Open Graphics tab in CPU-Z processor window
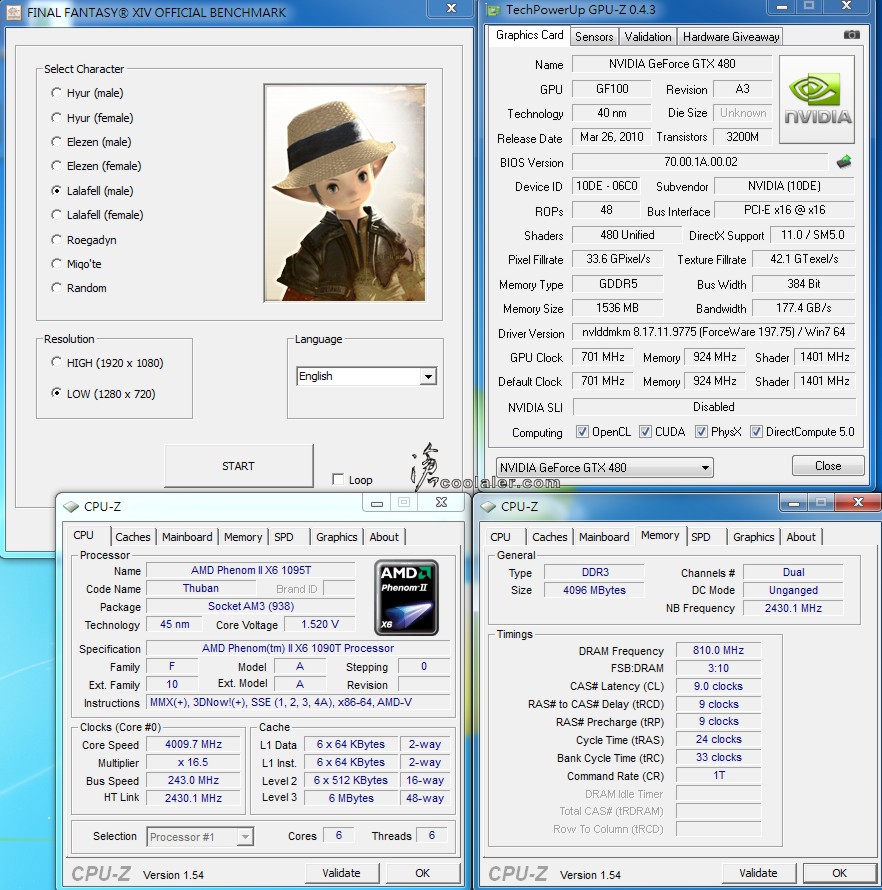 (337, 537)
